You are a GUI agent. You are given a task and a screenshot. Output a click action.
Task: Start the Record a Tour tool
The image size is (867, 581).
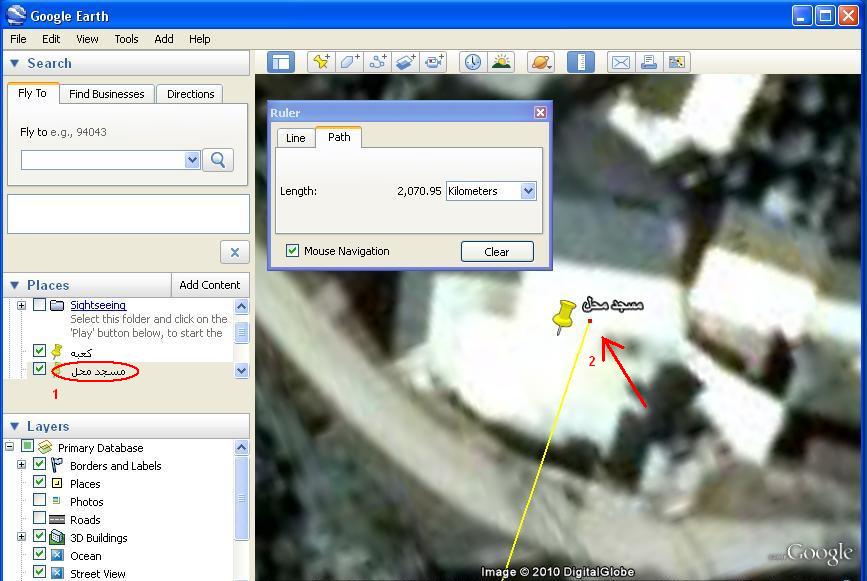pos(434,62)
